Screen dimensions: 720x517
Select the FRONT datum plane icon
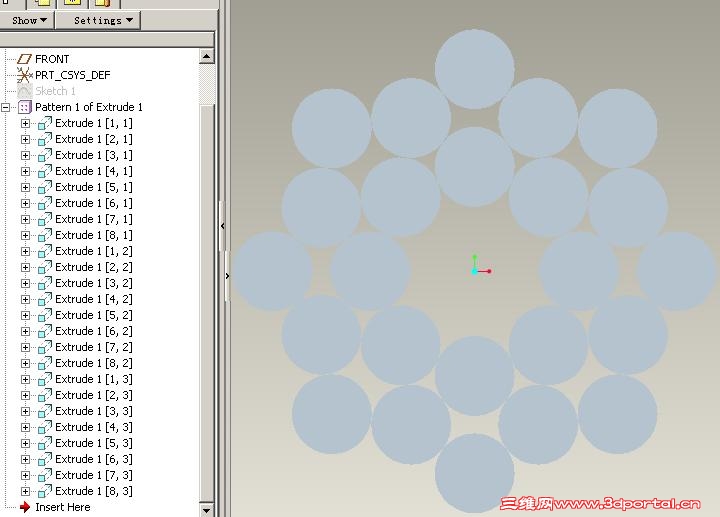click(24, 59)
